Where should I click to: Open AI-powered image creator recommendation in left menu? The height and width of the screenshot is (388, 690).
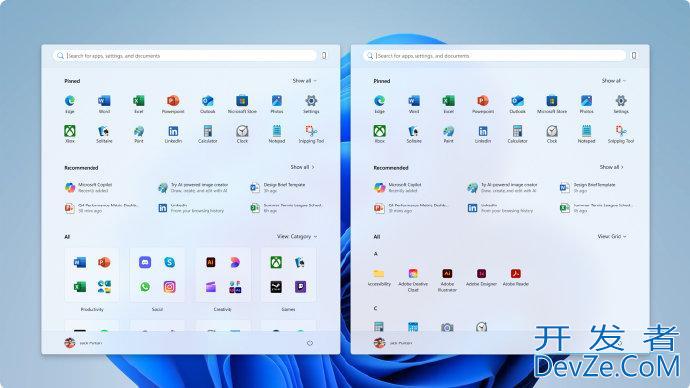(194, 188)
